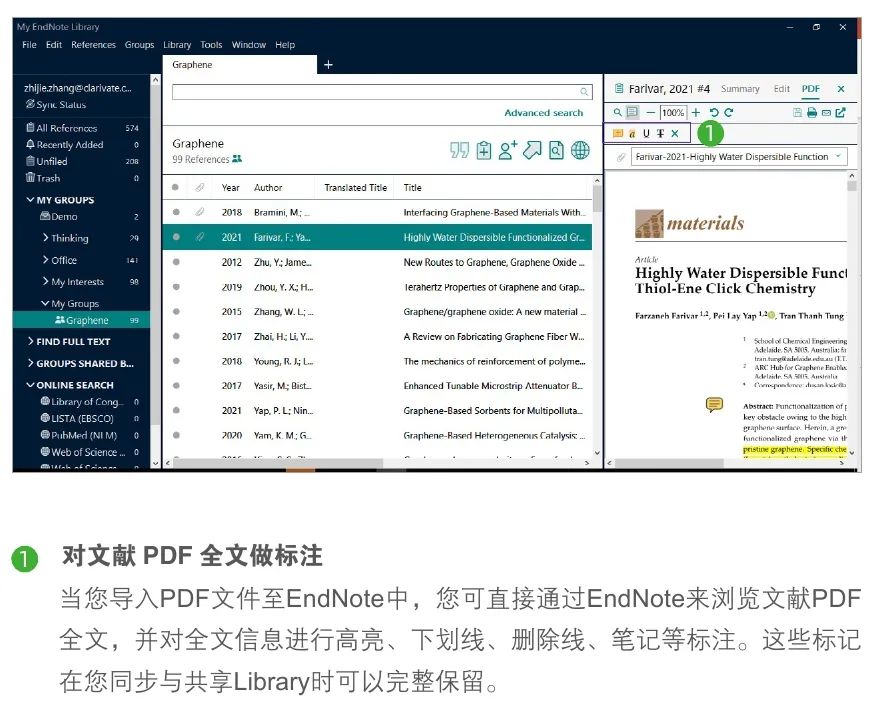Toggle read status dot for Young 2018

[x=176, y=361]
